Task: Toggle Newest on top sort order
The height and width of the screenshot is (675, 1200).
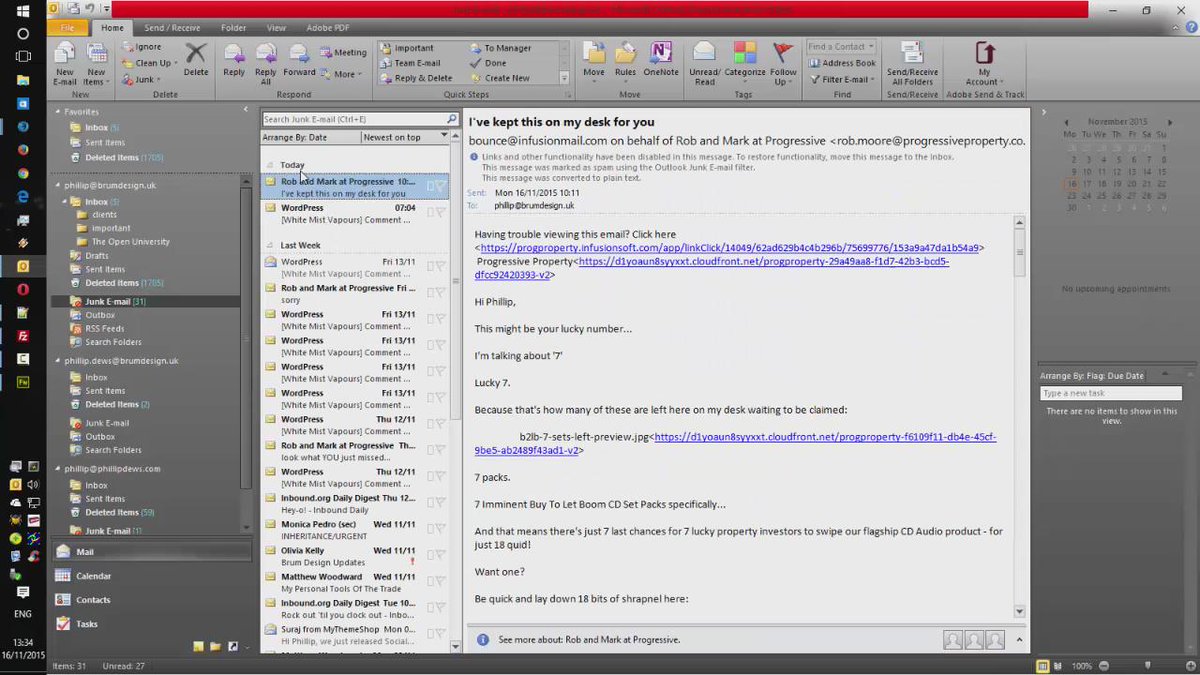Action: (404, 137)
